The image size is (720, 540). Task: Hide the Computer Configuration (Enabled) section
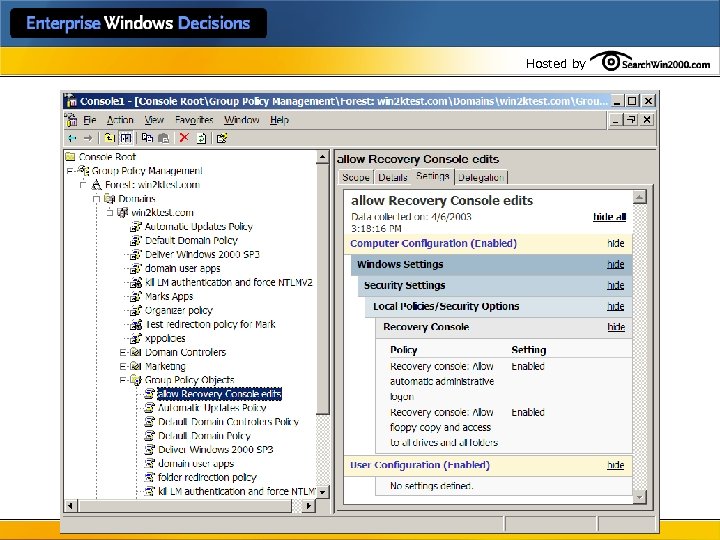tap(615, 243)
